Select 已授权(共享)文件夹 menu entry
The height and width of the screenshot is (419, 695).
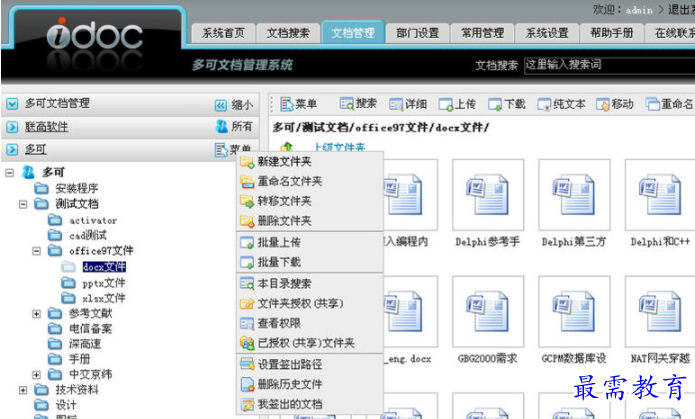(310, 343)
